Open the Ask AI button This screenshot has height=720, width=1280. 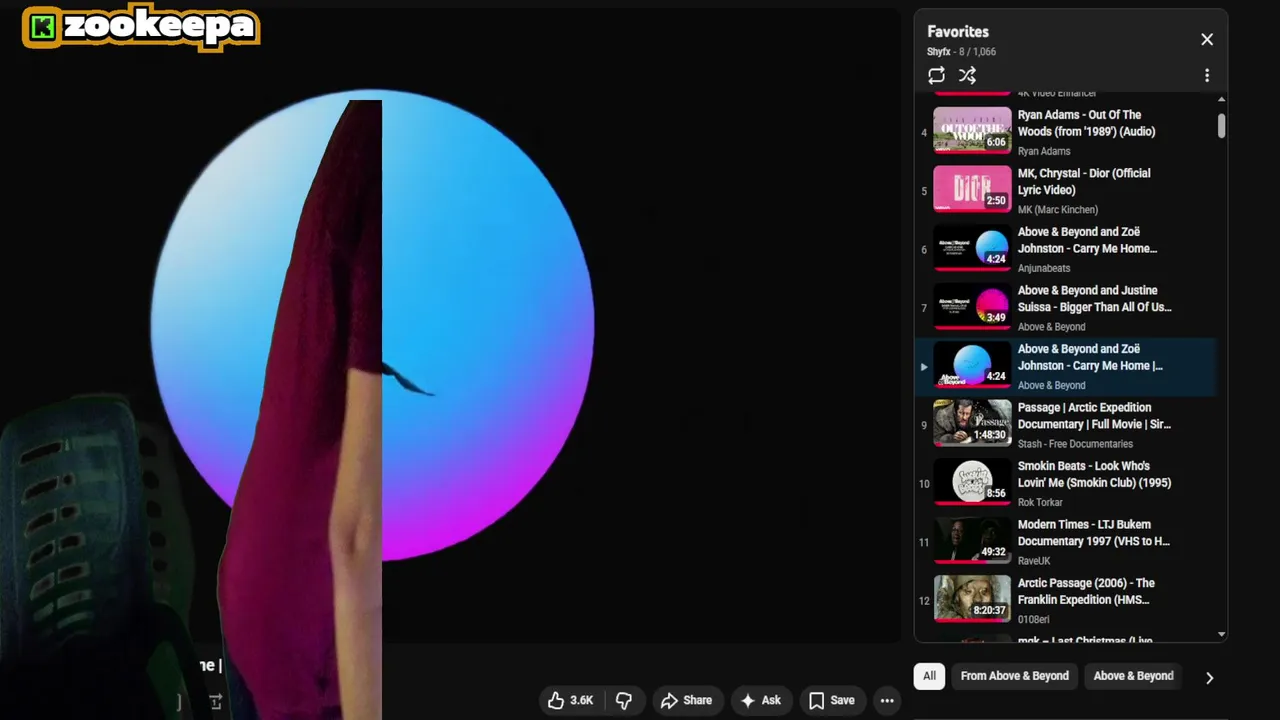[x=760, y=700]
